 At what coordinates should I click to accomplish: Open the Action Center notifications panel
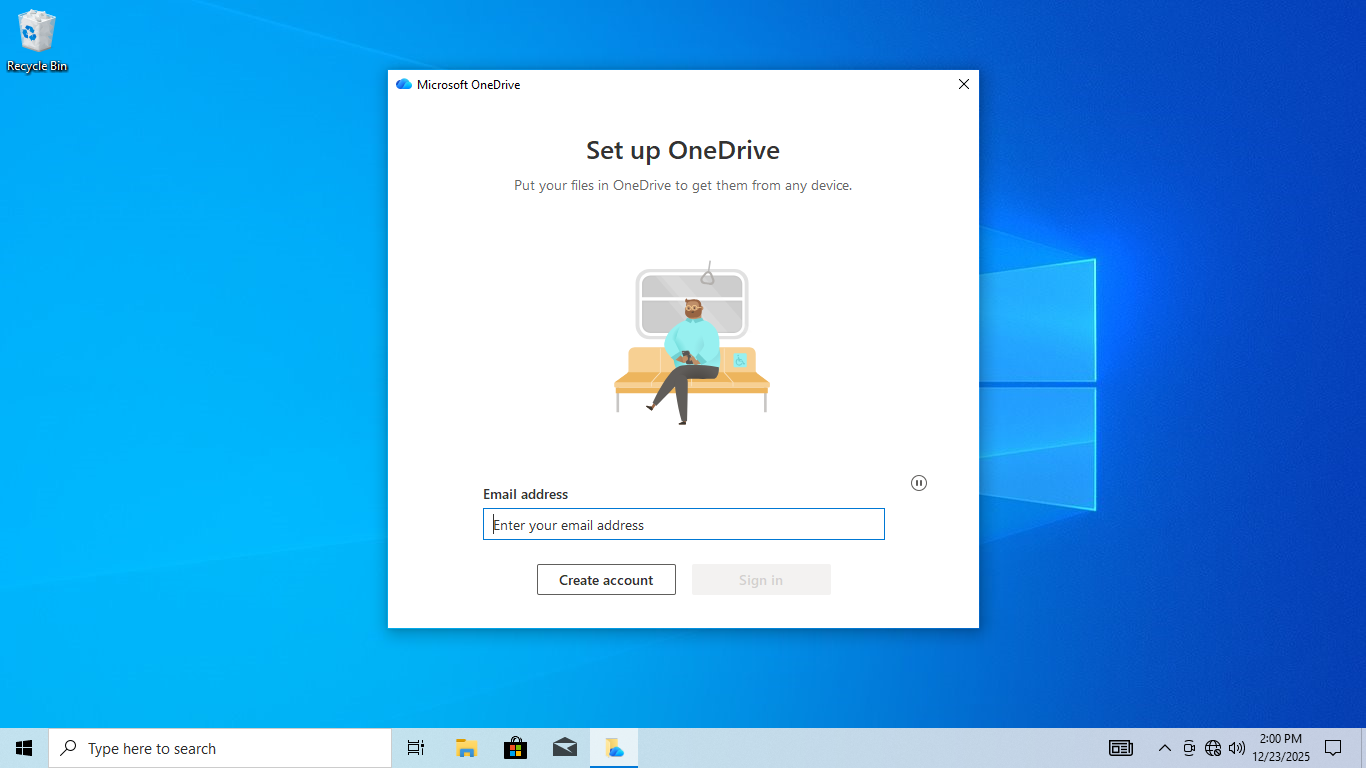(1333, 748)
